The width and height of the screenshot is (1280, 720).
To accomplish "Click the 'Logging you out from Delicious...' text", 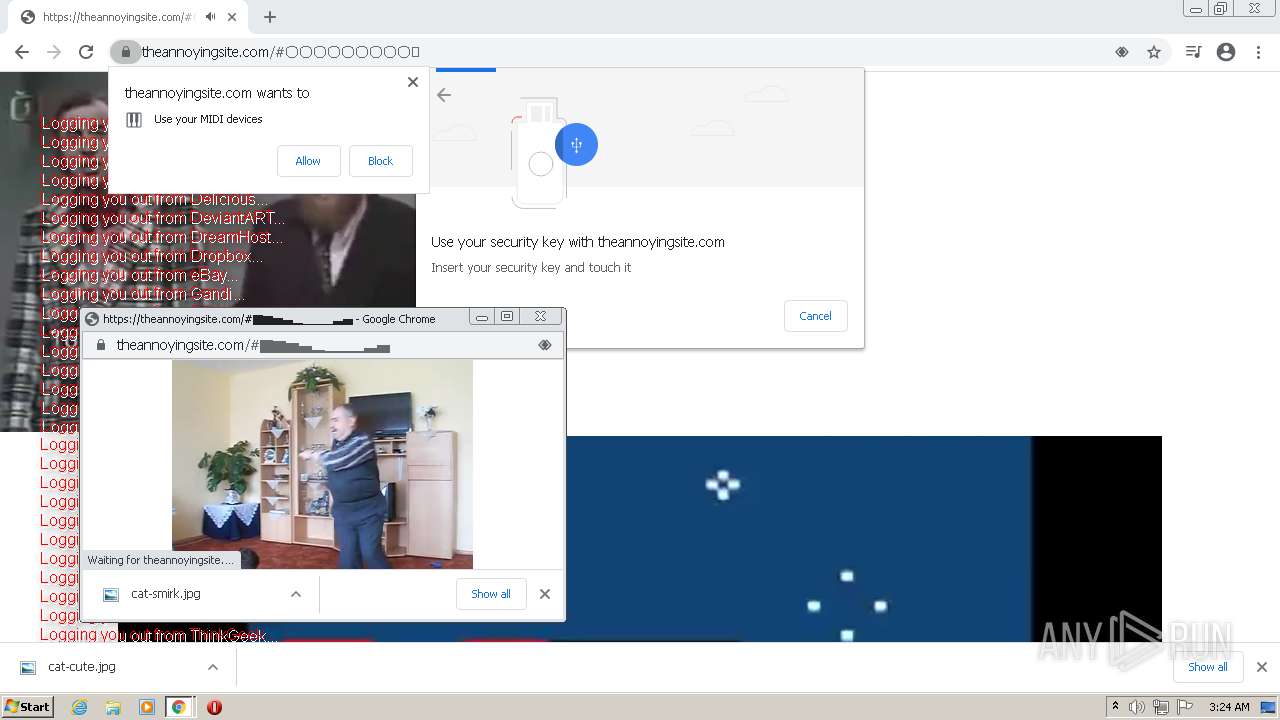I will coord(155,199).
